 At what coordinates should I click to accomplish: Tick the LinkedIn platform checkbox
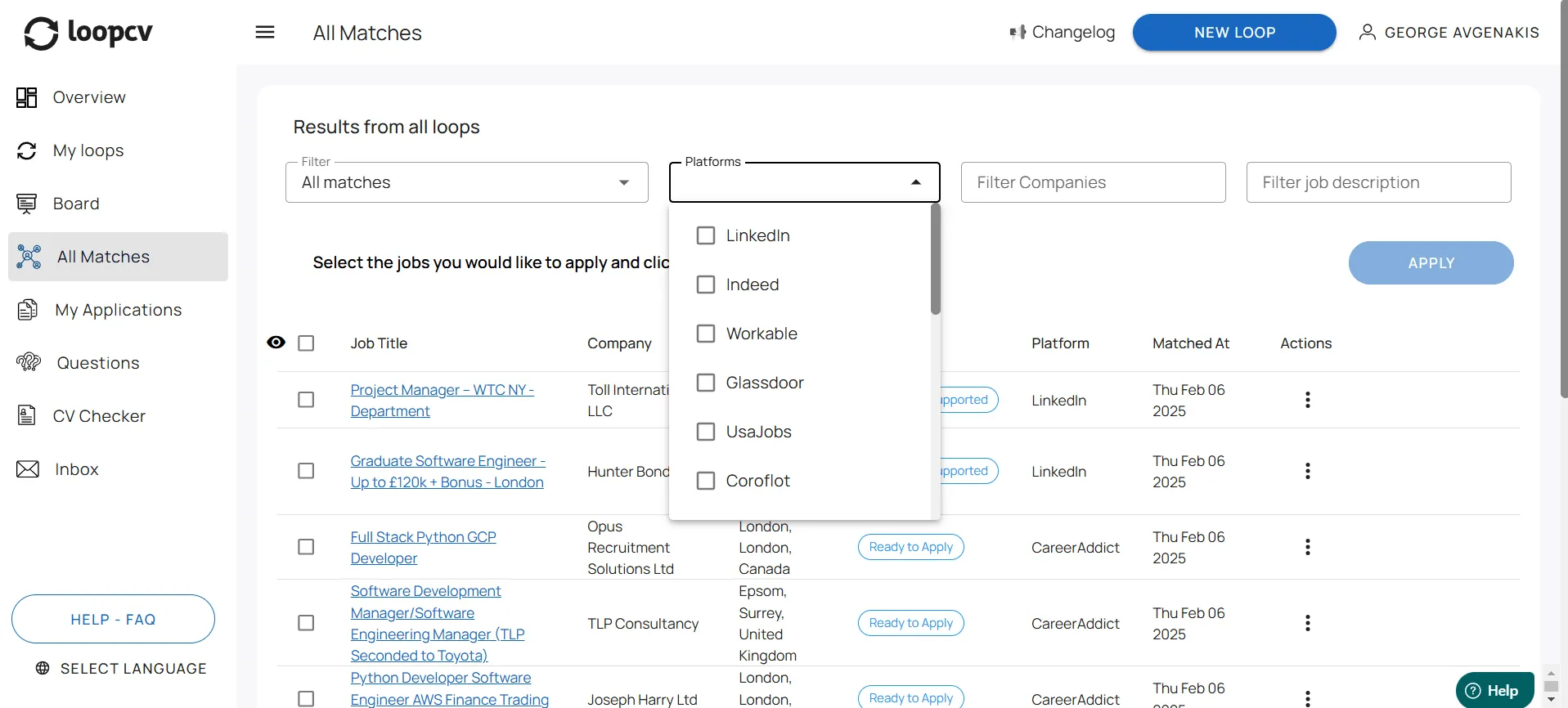(x=706, y=235)
